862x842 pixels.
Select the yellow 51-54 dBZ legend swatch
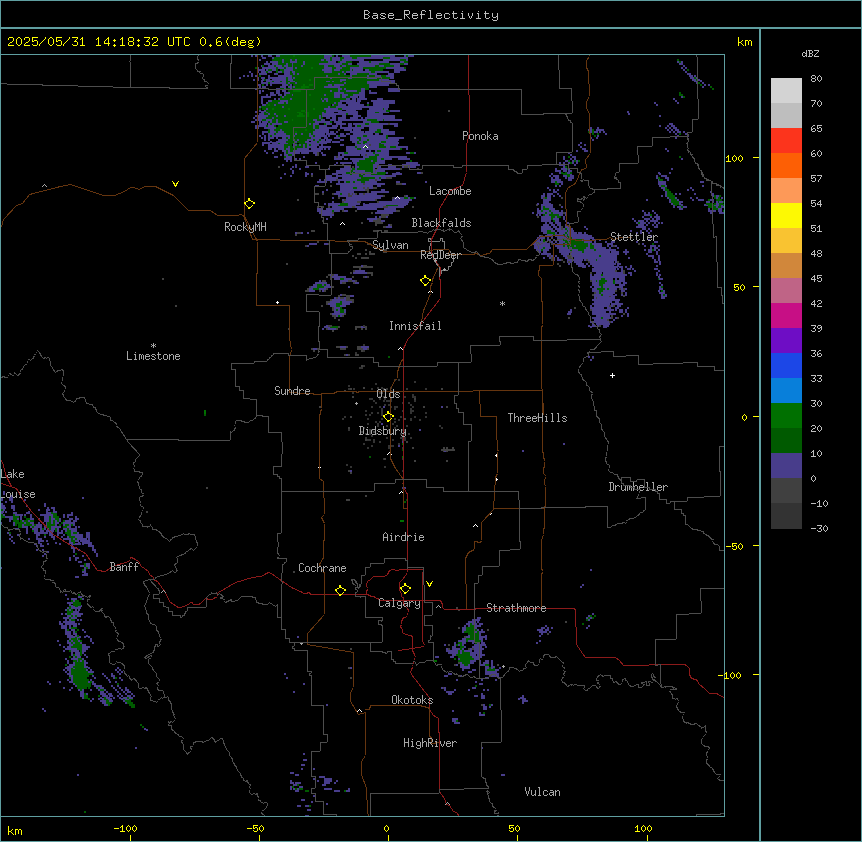(786, 215)
